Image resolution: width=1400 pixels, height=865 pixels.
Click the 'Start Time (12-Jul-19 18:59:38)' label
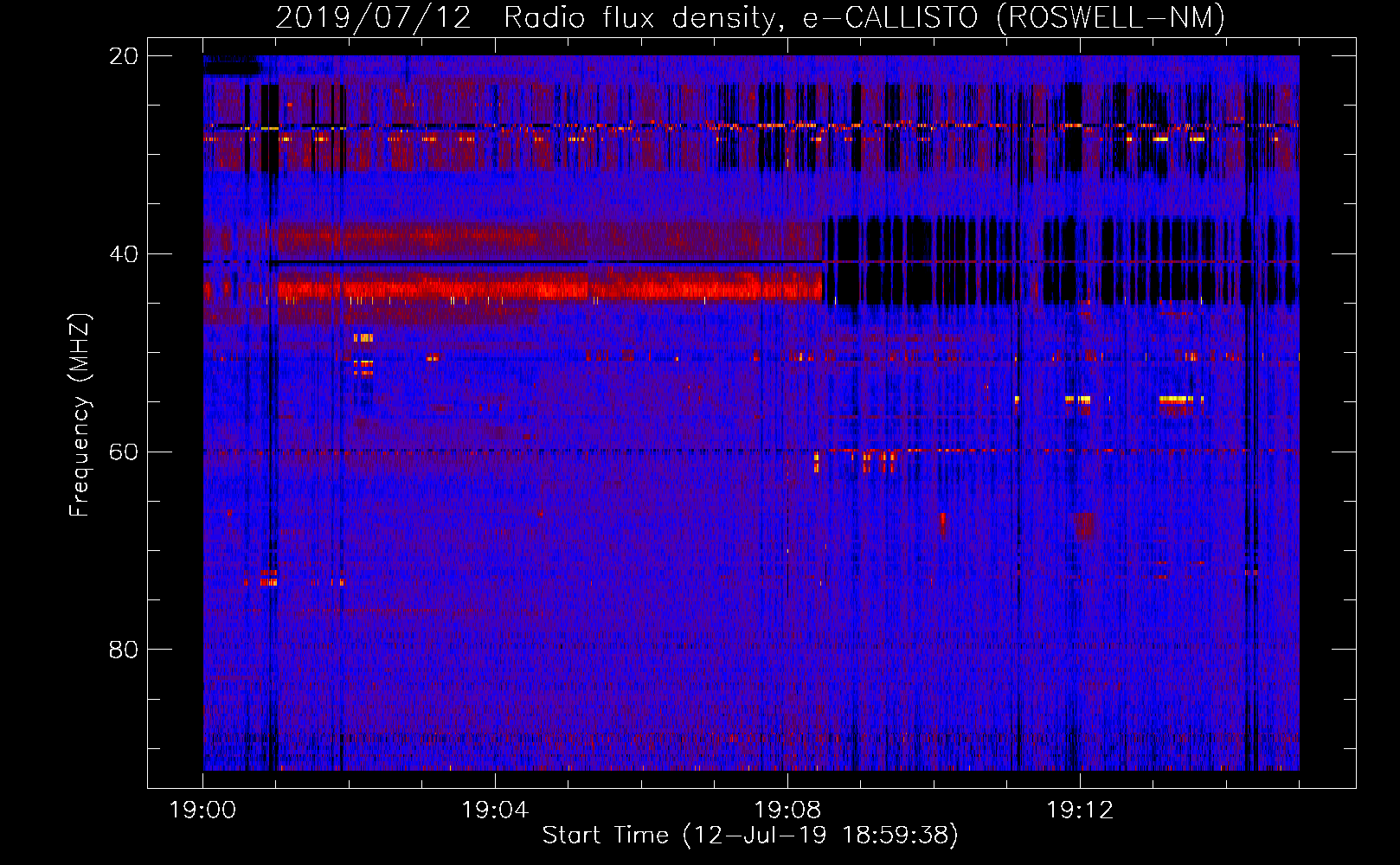pos(750,836)
